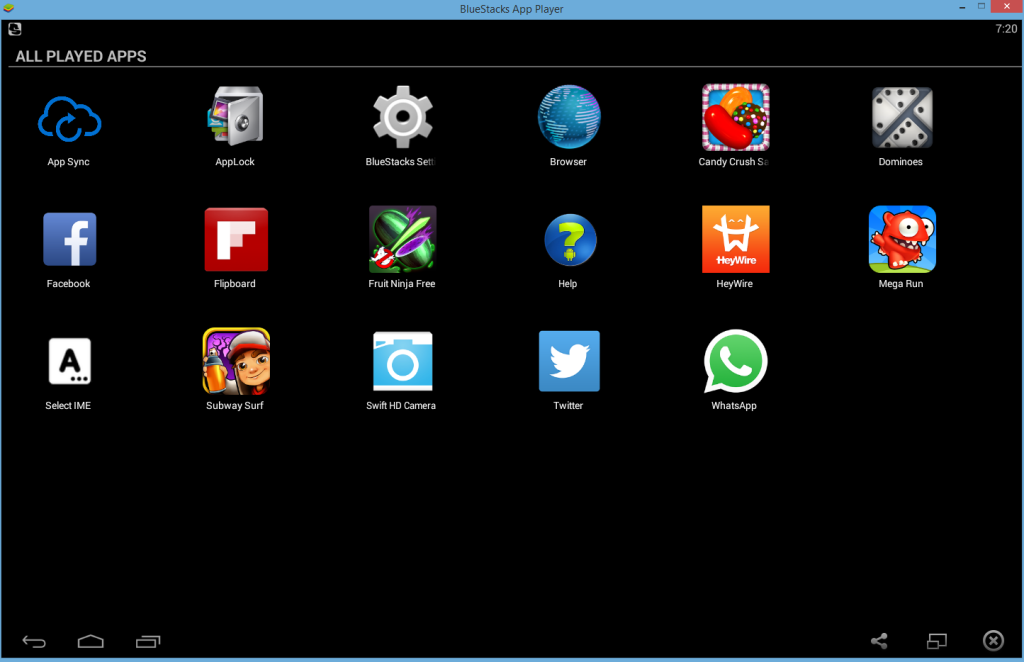
Task: Open the Dominoes game icon
Action: coord(902,118)
